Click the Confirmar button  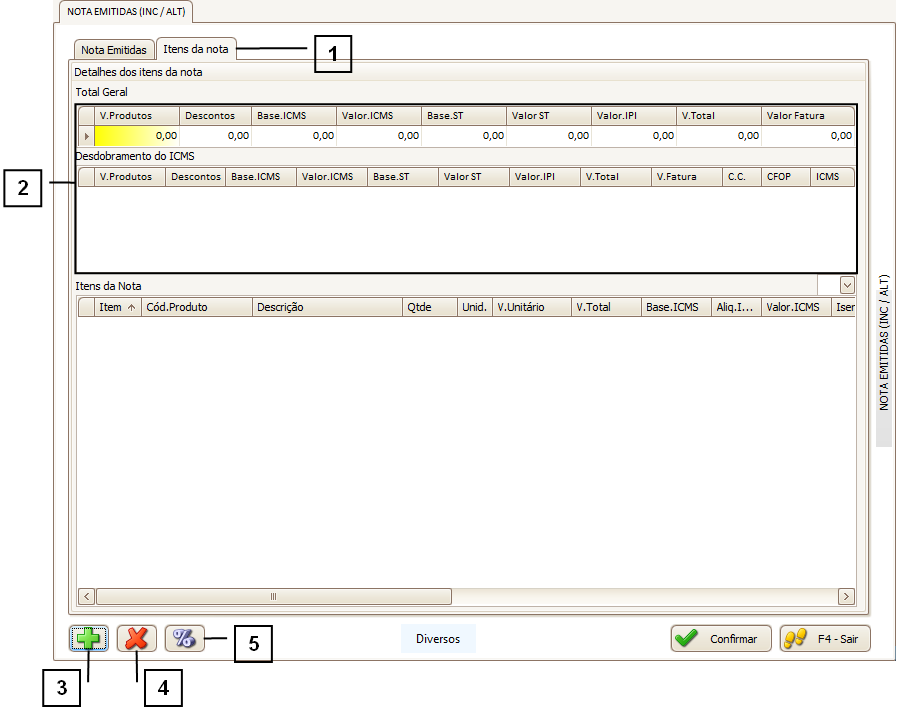click(721, 639)
